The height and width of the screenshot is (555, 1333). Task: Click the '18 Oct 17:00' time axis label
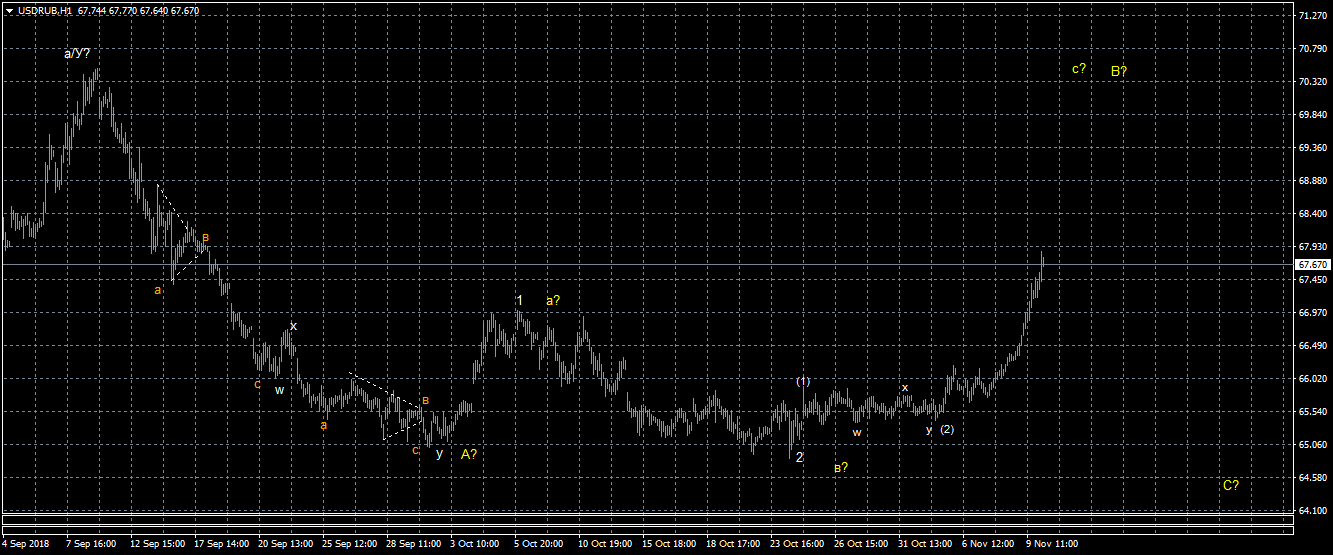pyautogui.click(x=734, y=544)
